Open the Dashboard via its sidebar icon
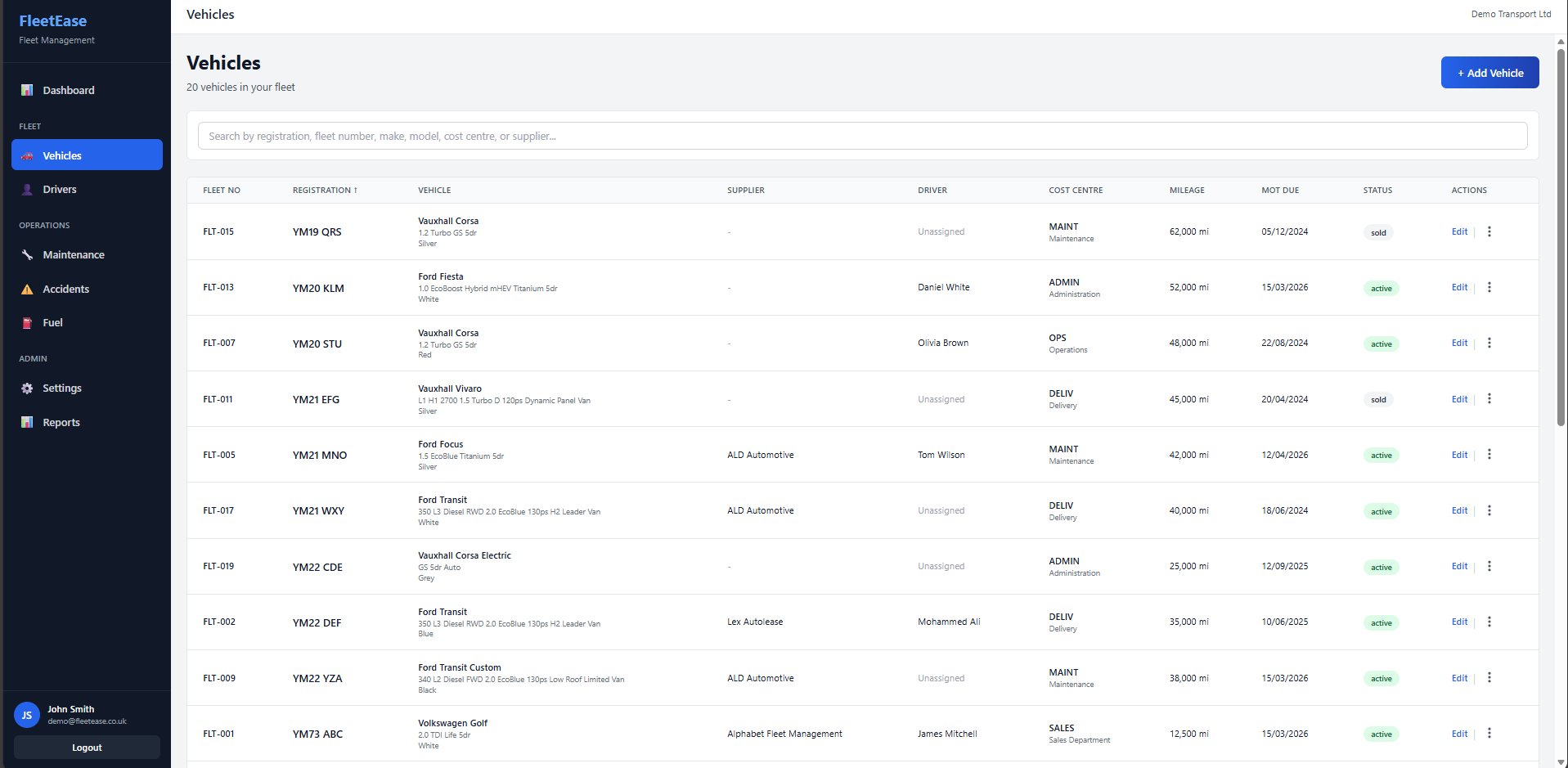 (27, 90)
